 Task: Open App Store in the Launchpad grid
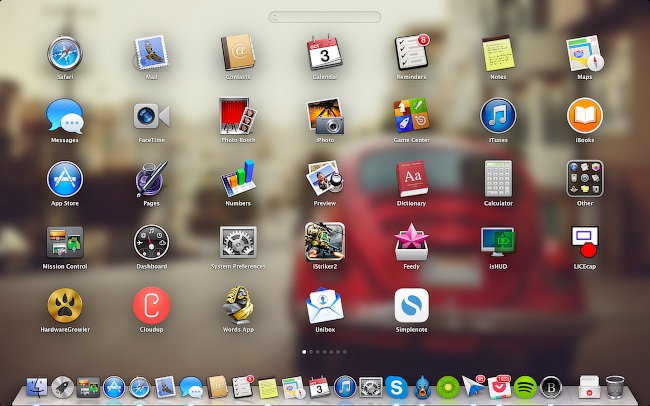[x=65, y=179]
